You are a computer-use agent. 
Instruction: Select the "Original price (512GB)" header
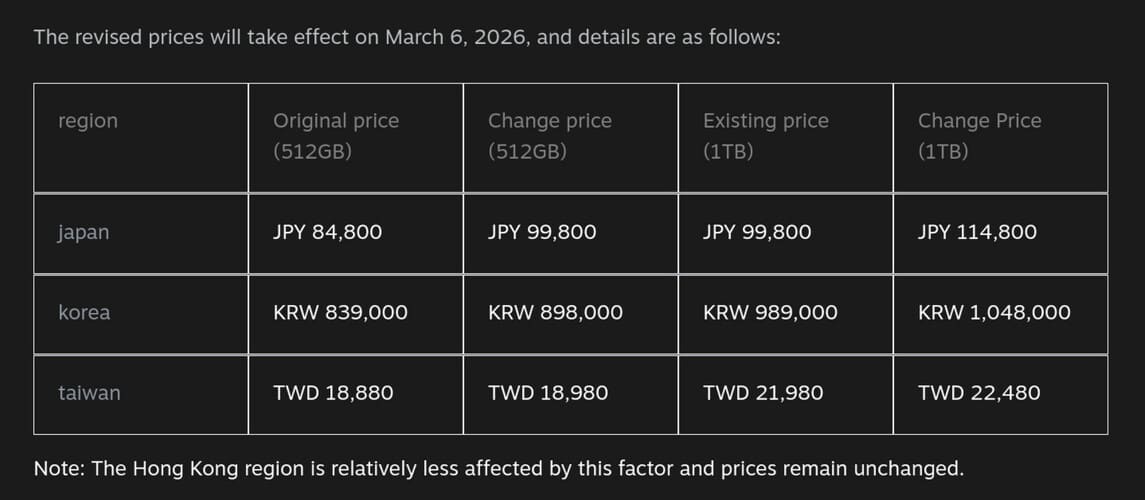coord(336,136)
